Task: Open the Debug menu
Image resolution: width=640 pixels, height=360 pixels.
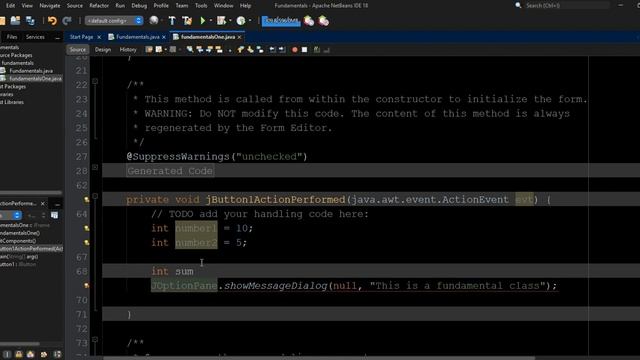Action: 139,6
